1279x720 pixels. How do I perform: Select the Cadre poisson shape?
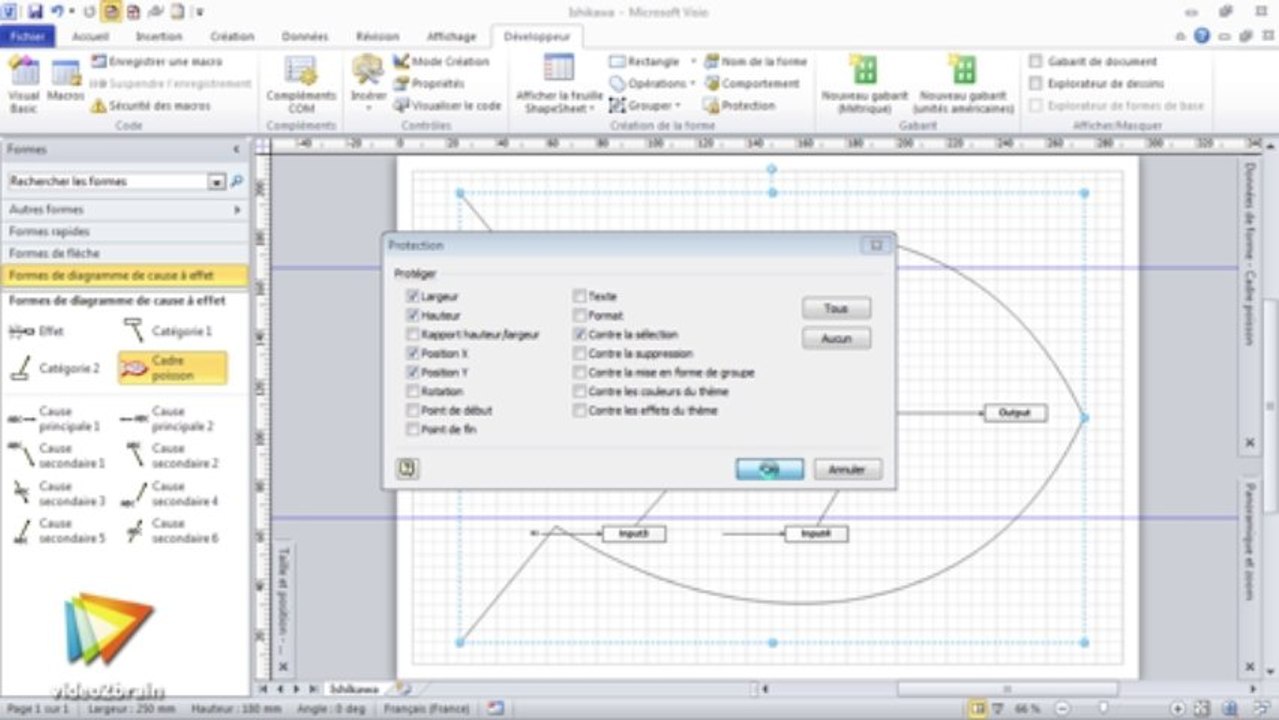[x=172, y=368]
